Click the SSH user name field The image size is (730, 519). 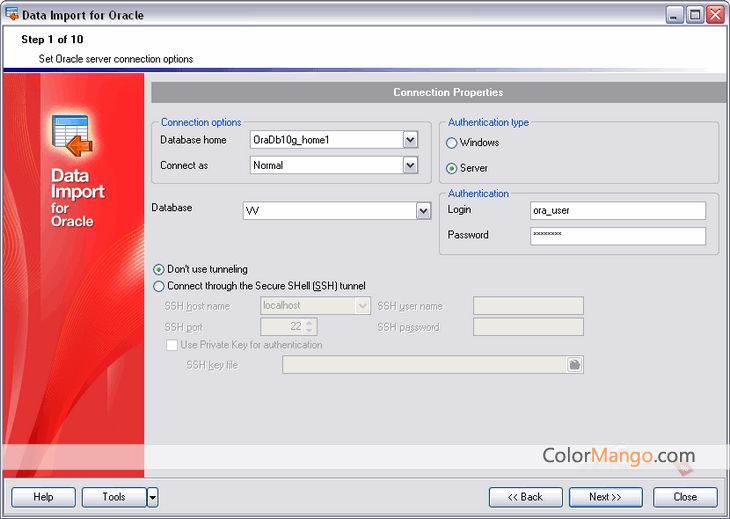coord(528,306)
